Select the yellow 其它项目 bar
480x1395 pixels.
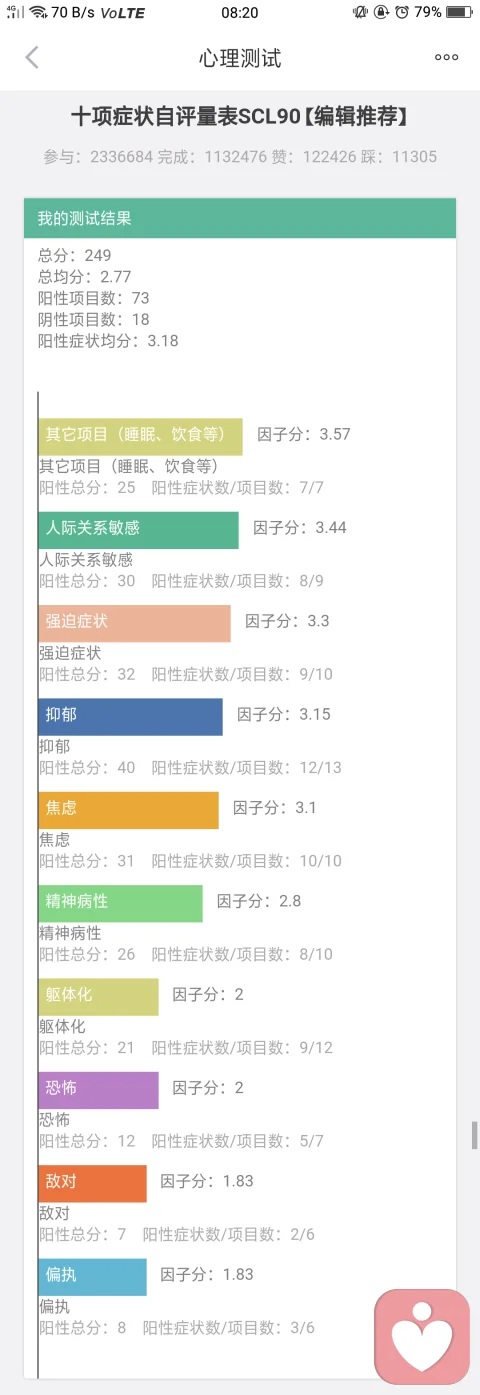[x=140, y=436]
